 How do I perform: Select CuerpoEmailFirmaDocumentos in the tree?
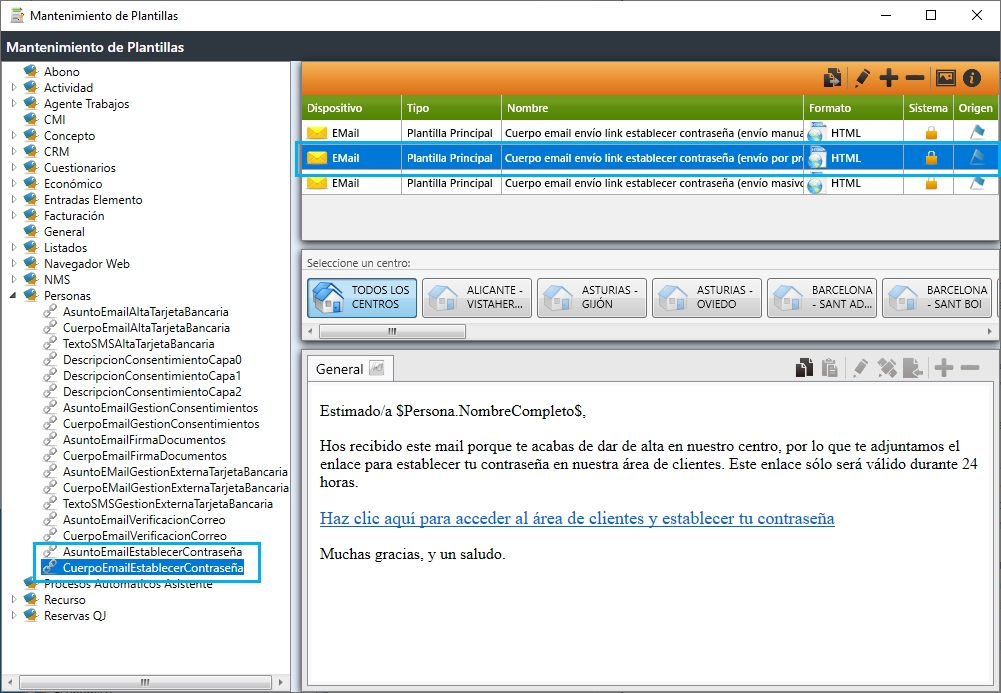coord(144,456)
